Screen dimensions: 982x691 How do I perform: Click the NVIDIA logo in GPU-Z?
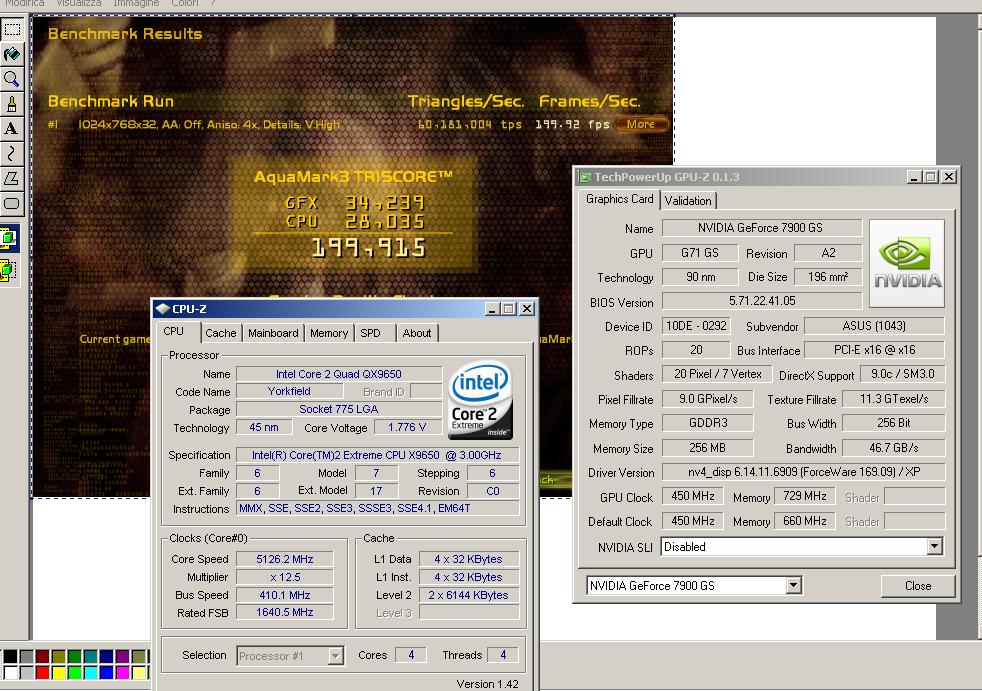click(907, 264)
